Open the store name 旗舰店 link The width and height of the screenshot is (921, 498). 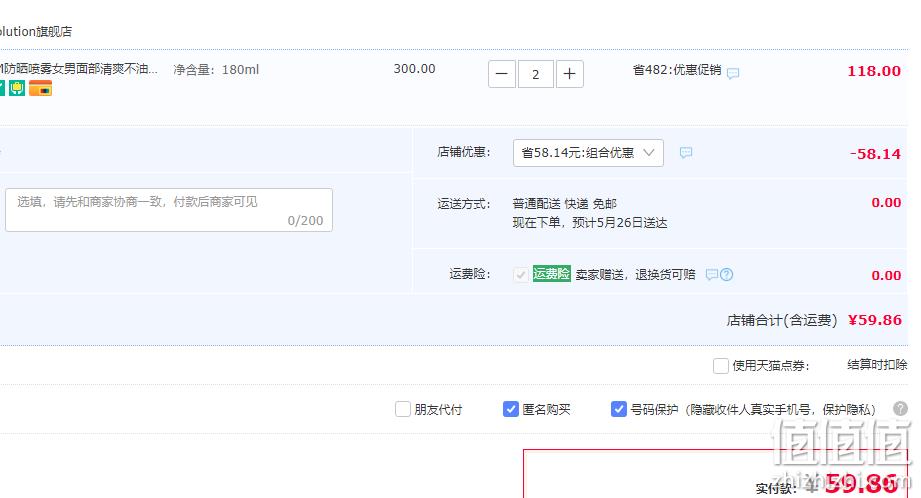point(36,32)
